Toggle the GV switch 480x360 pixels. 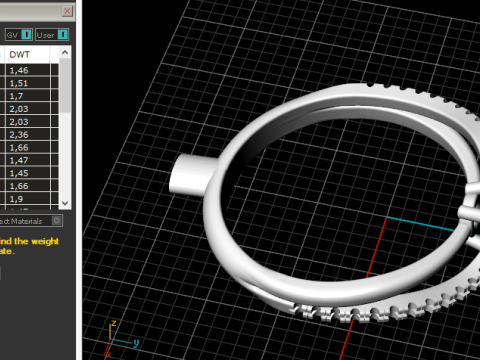click(x=19, y=35)
